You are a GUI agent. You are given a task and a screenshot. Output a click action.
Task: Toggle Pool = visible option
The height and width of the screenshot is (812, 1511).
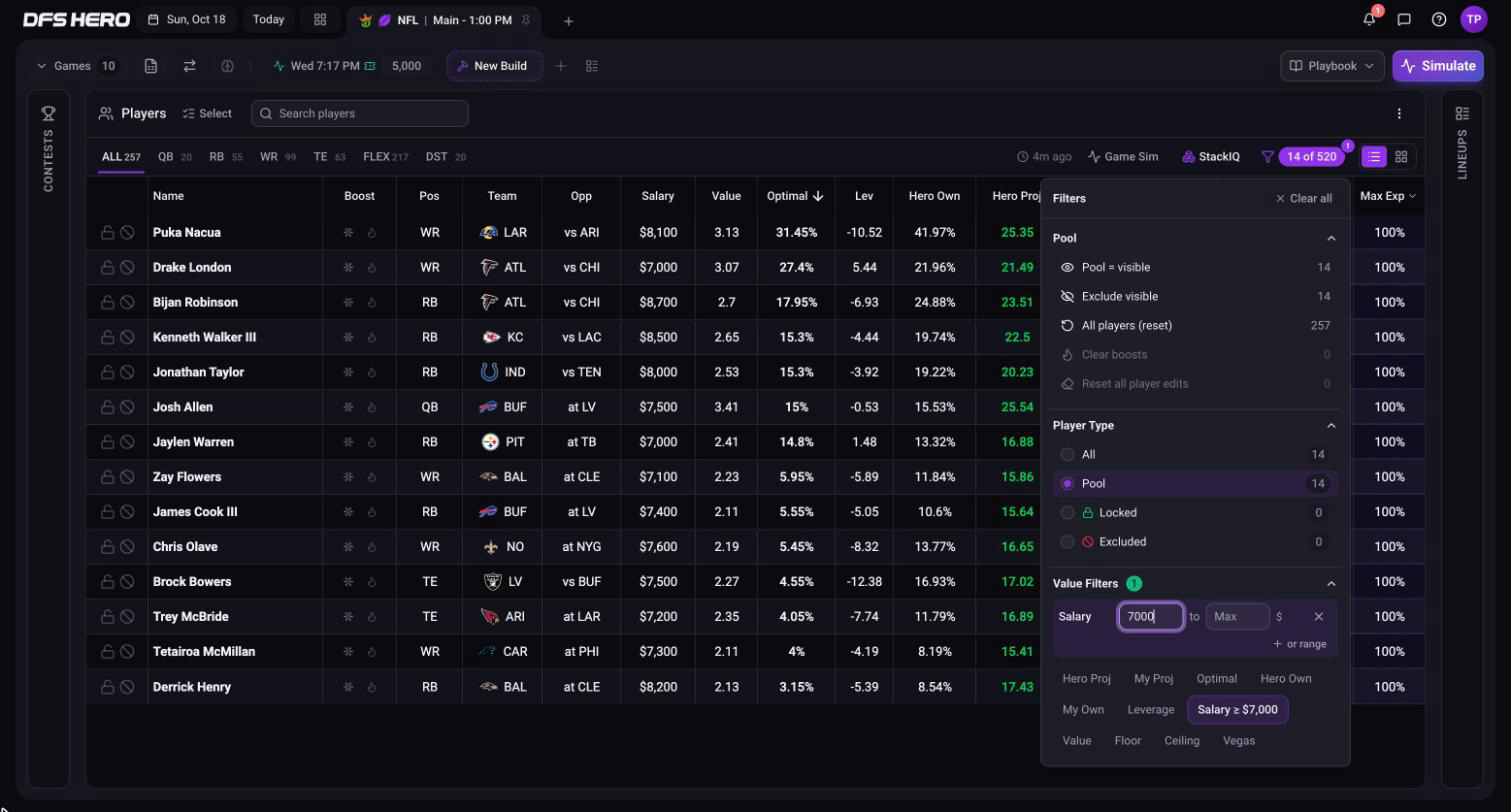[1195, 267]
